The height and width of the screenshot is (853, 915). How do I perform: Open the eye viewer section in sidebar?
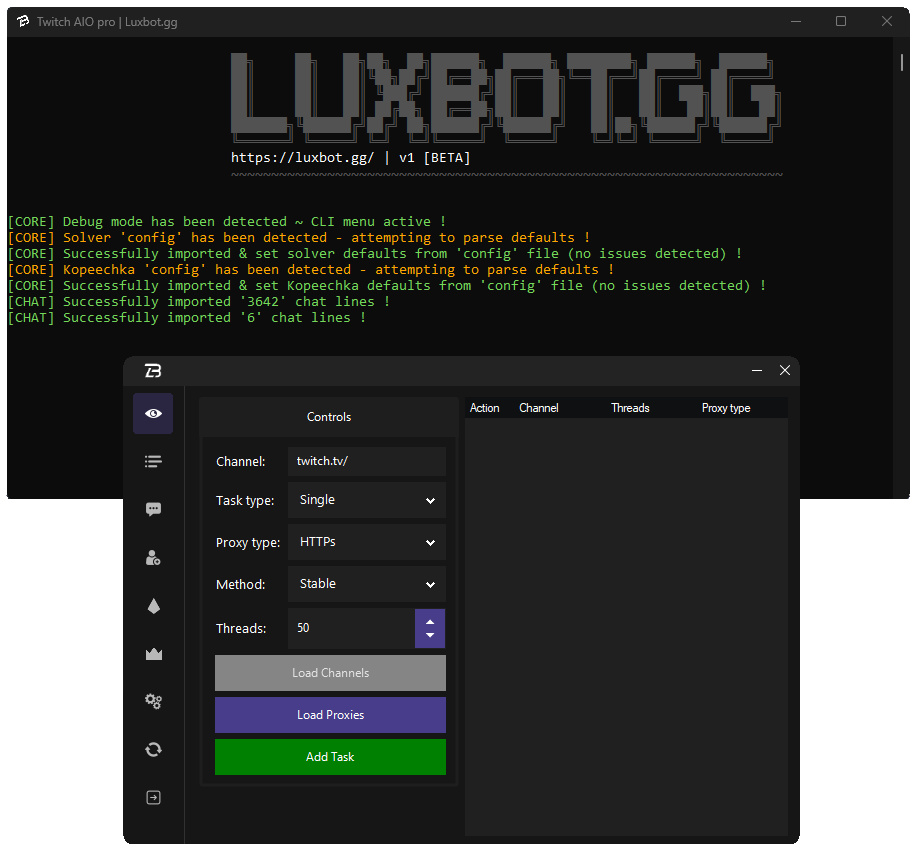(x=153, y=414)
